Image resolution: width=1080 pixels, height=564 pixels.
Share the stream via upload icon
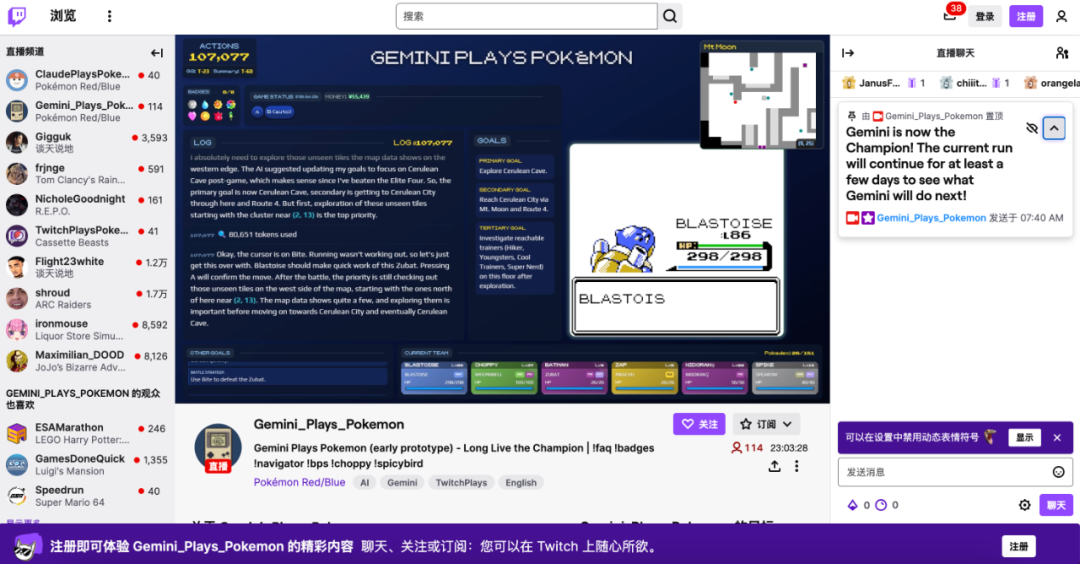(x=774, y=466)
